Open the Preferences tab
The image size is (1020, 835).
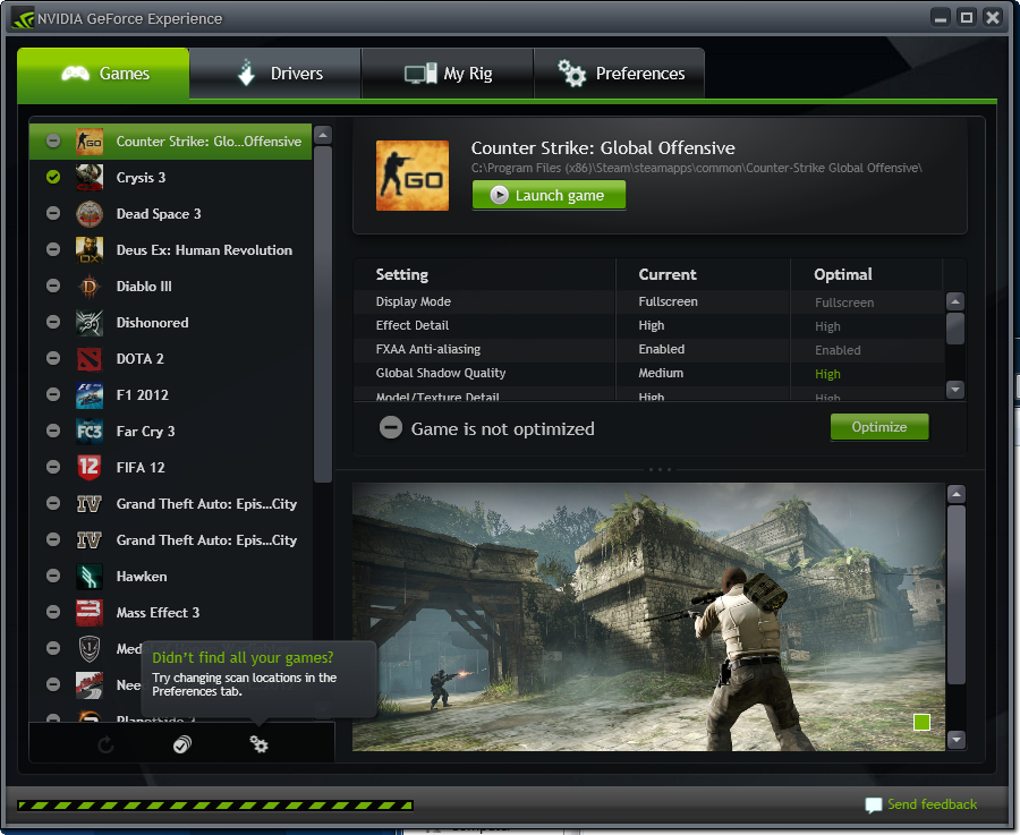click(x=619, y=73)
